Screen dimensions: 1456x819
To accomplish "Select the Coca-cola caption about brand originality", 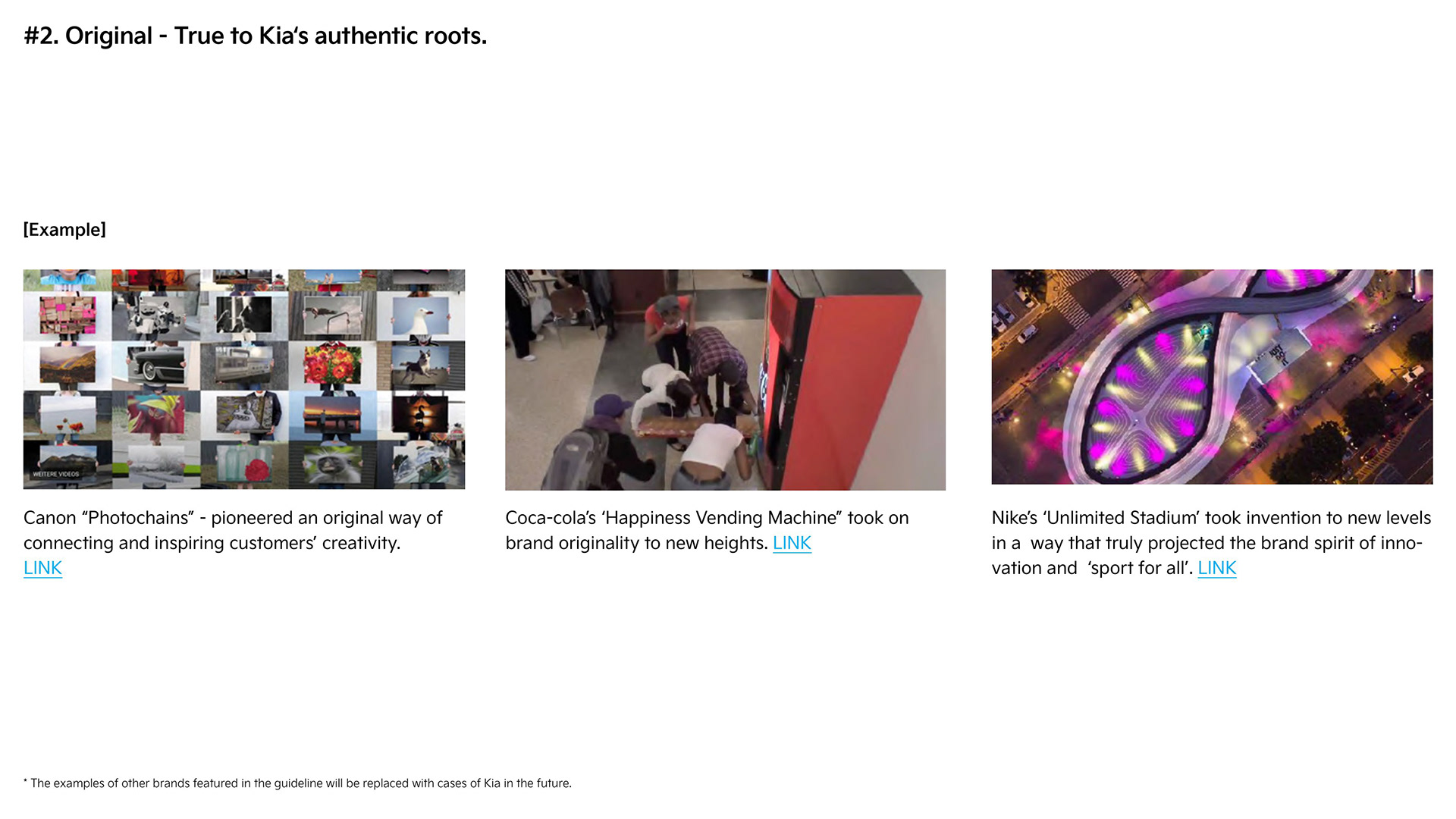I will (707, 530).
